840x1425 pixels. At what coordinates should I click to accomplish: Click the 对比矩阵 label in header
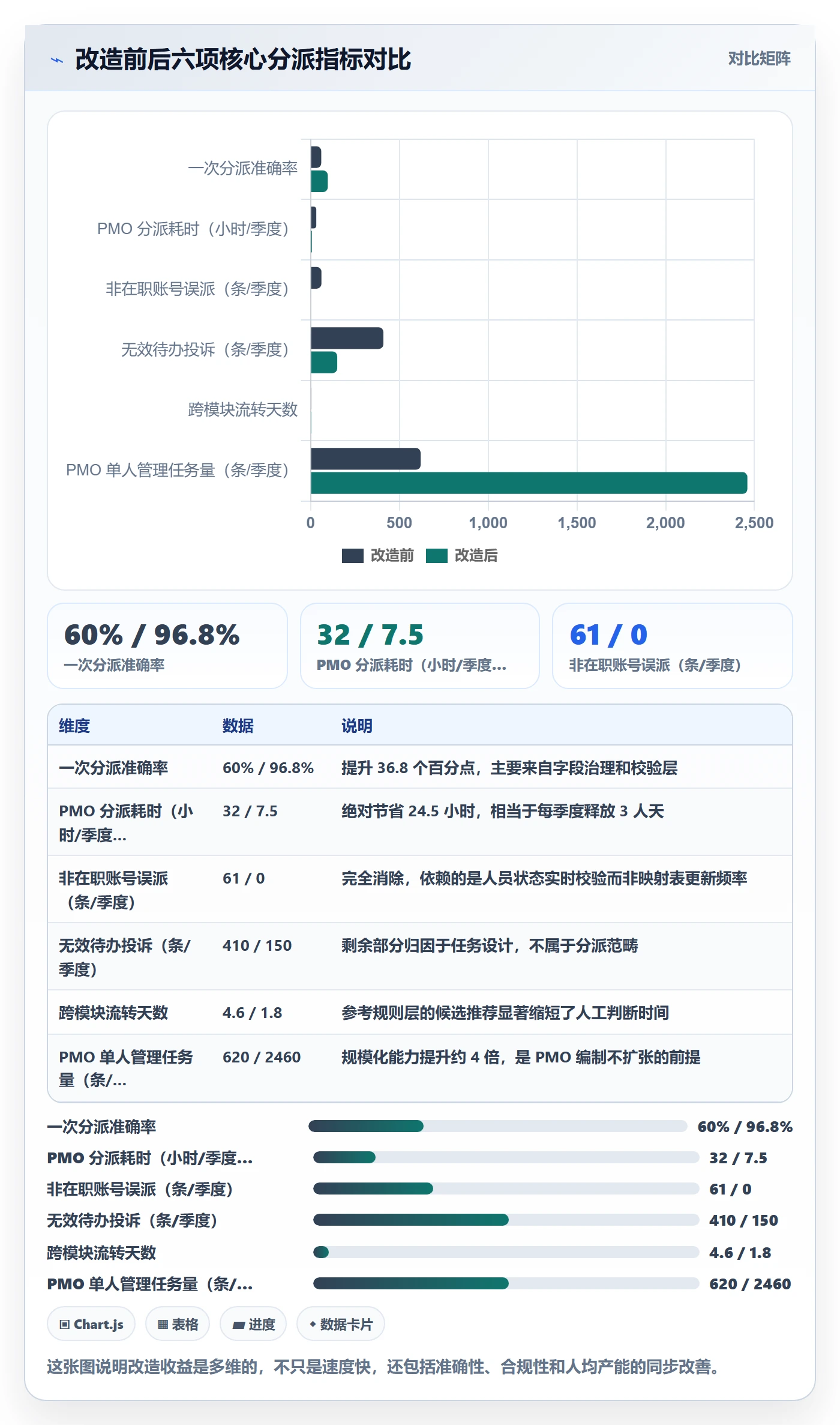click(x=759, y=58)
